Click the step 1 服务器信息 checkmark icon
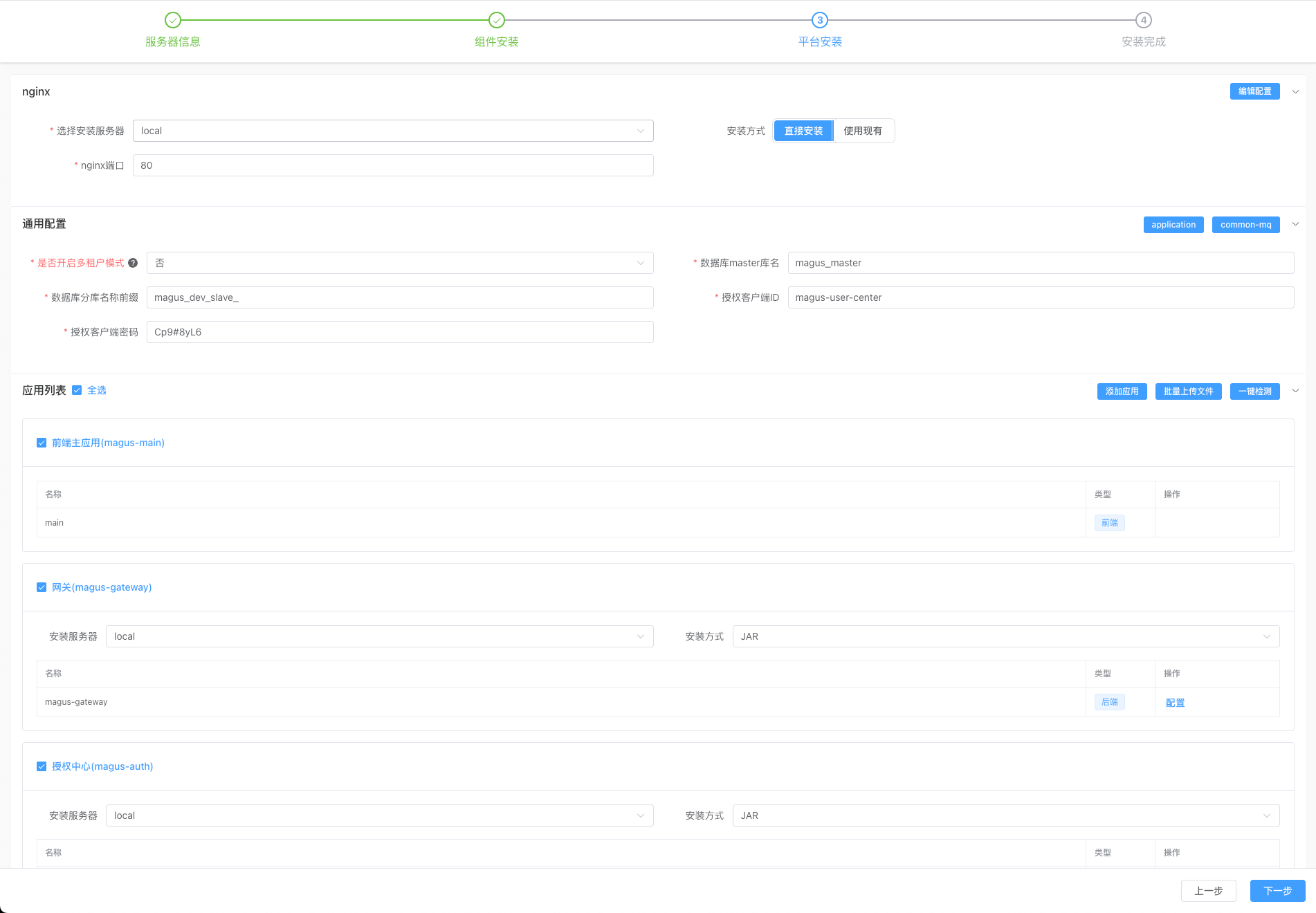Image resolution: width=1316 pixels, height=913 pixels. (173, 20)
